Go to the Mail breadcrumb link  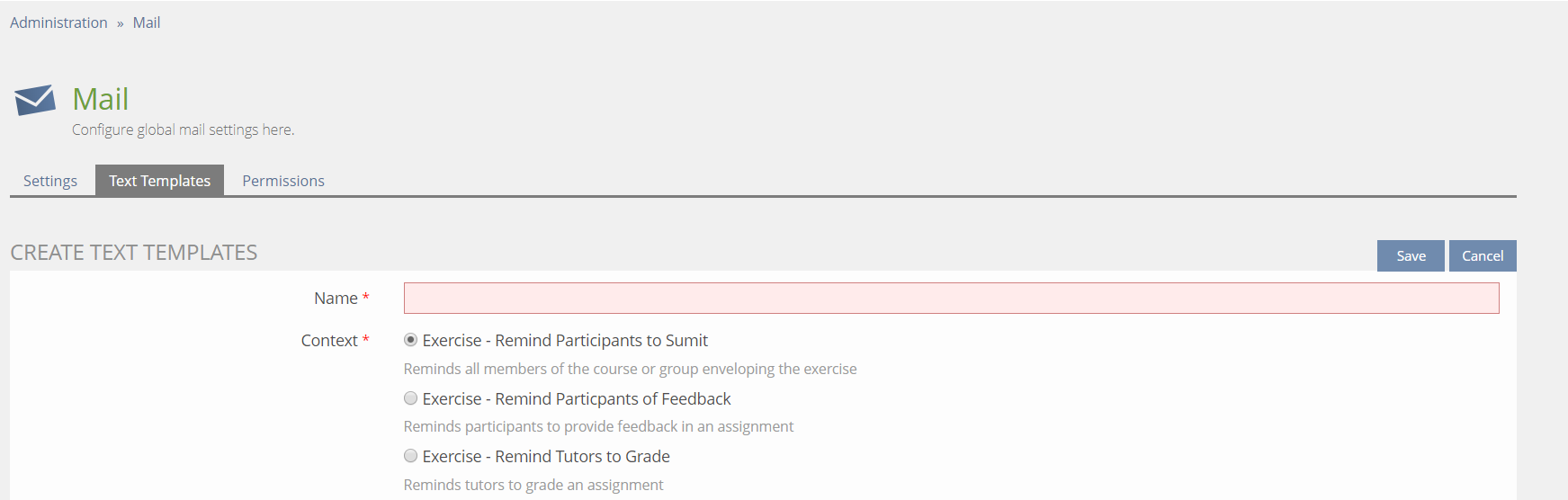[x=147, y=22]
